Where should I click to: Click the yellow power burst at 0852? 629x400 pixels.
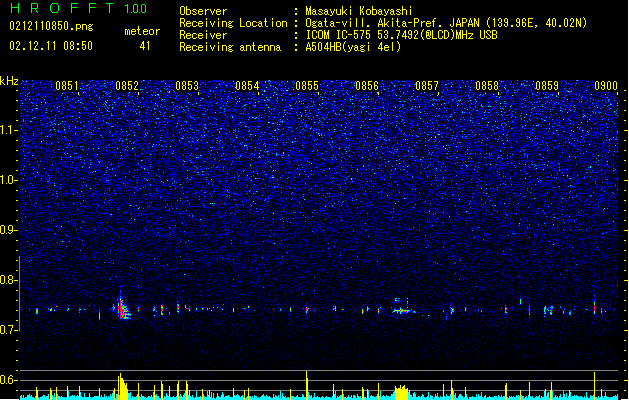pos(123,386)
